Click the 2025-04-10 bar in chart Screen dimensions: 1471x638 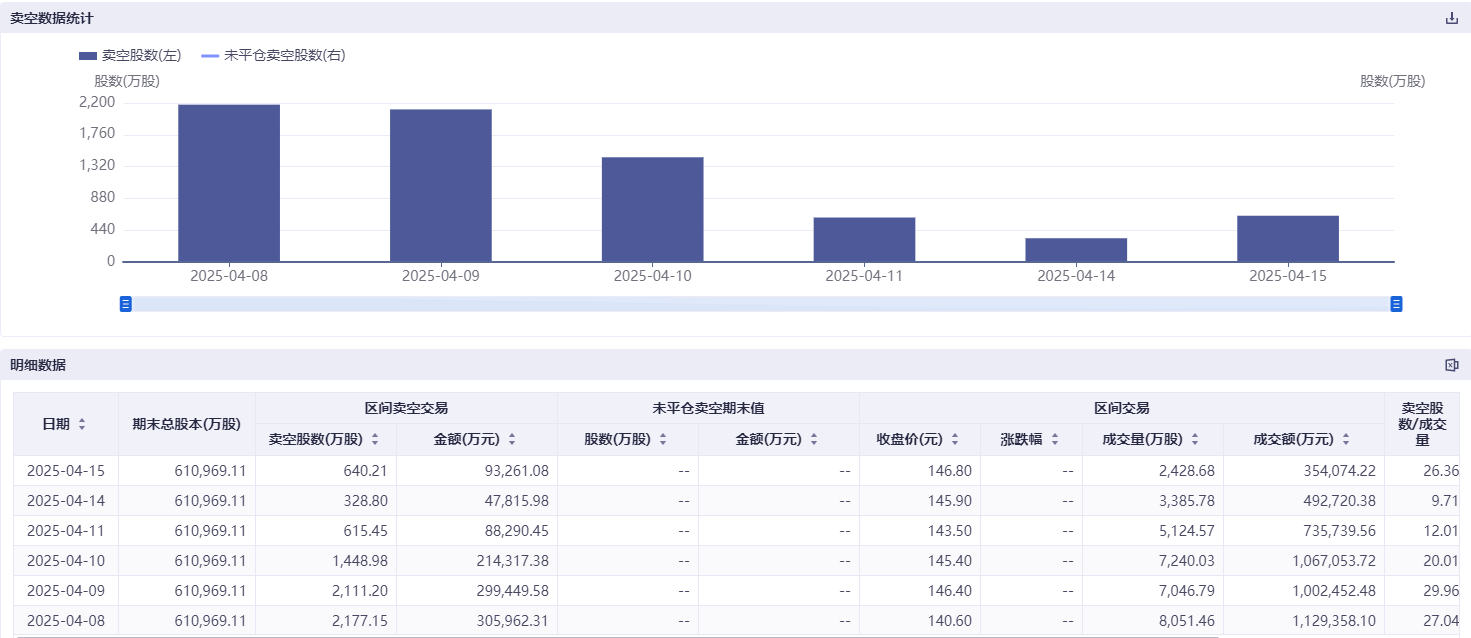[652, 209]
